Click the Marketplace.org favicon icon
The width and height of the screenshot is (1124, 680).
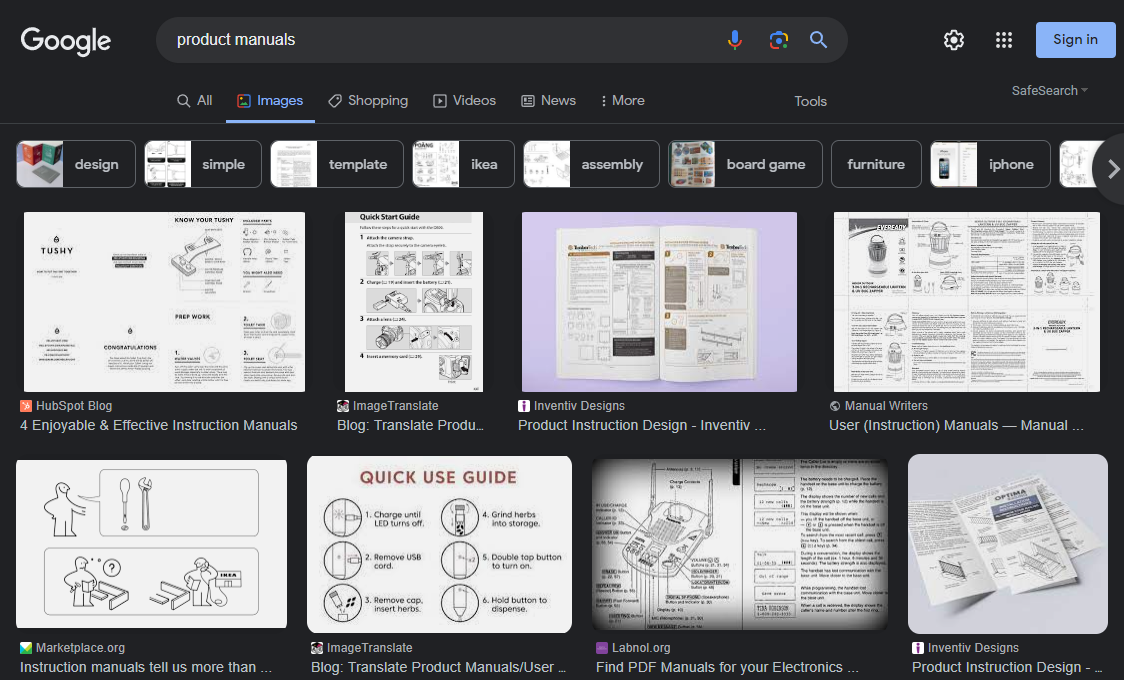[x=26, y=648]
